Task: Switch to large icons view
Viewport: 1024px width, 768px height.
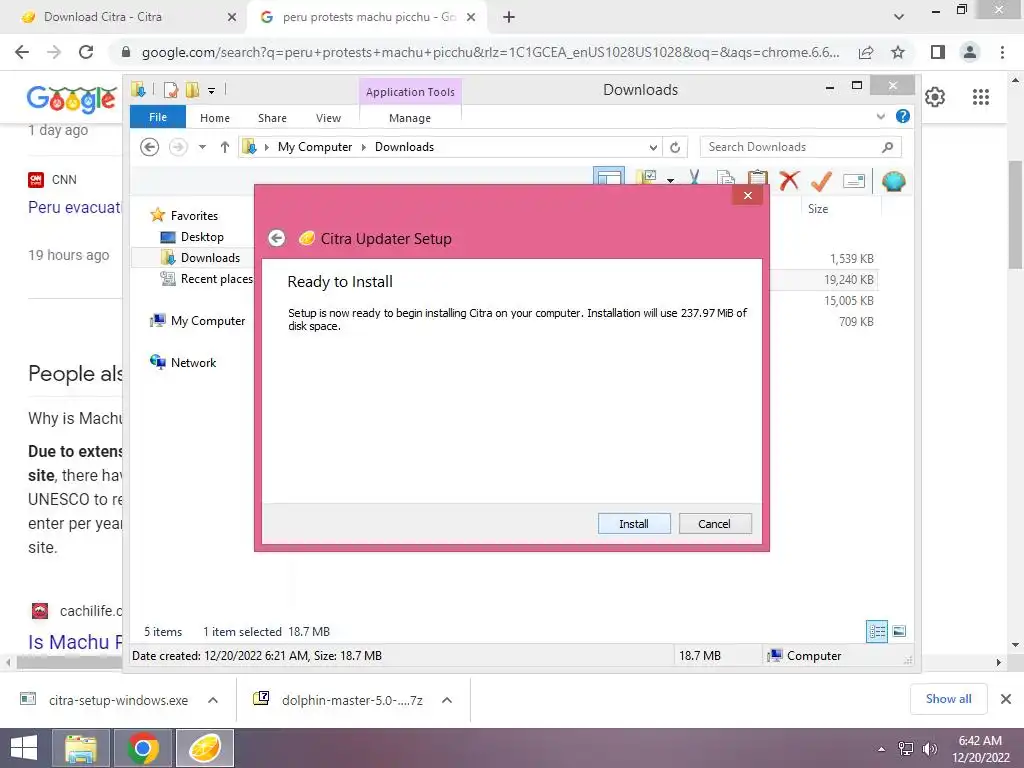Action: point(899,631)
